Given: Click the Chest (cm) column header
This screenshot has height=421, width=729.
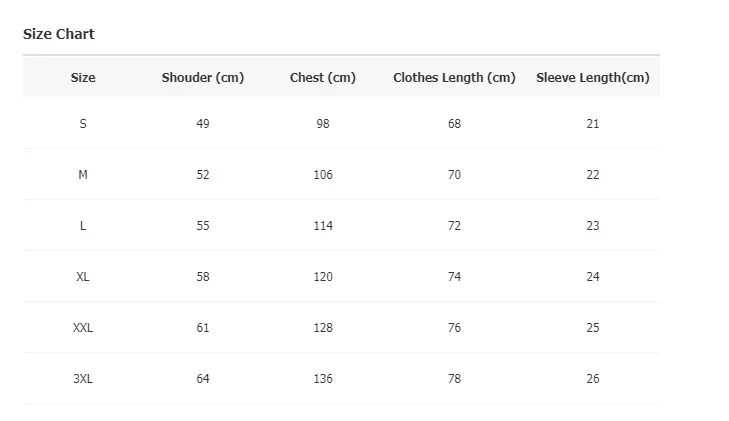Looking at the screenshot, I should tap(323, 77).
